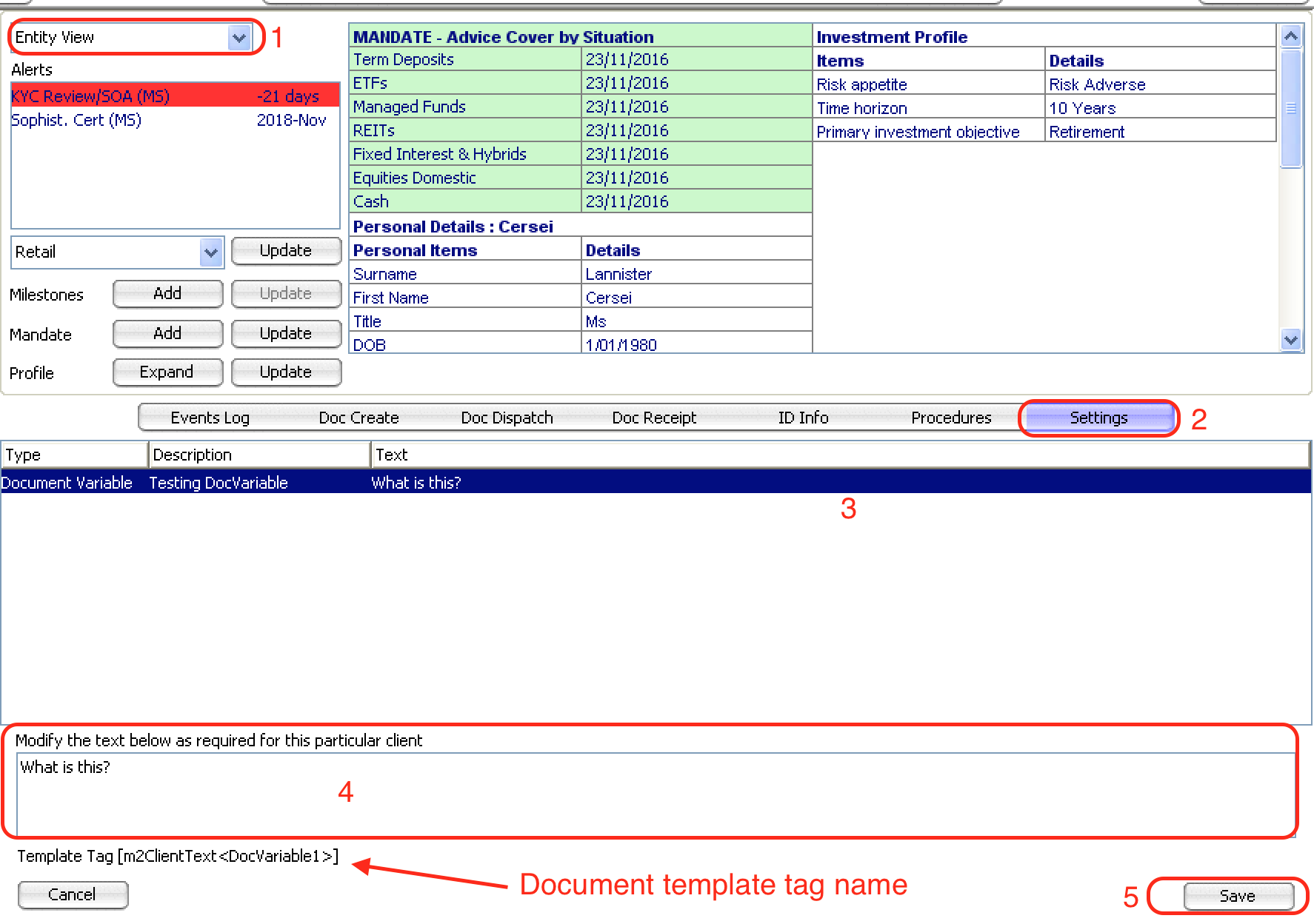Viewport: 1314px width, 924px height.
Task: Update the Mandate
Action: (x=285, y=334)
